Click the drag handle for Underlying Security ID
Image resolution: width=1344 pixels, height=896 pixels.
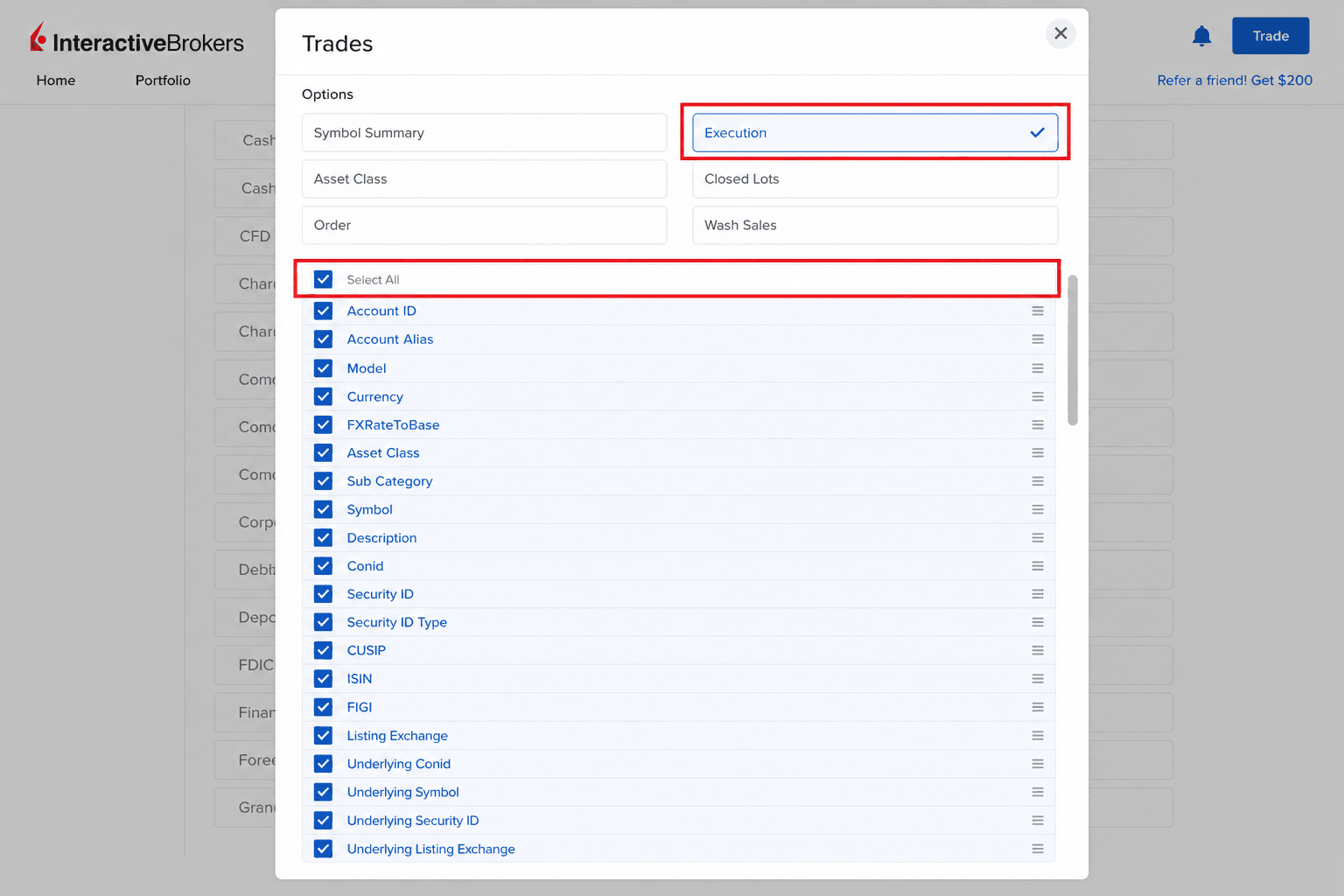coord(1038,821)
